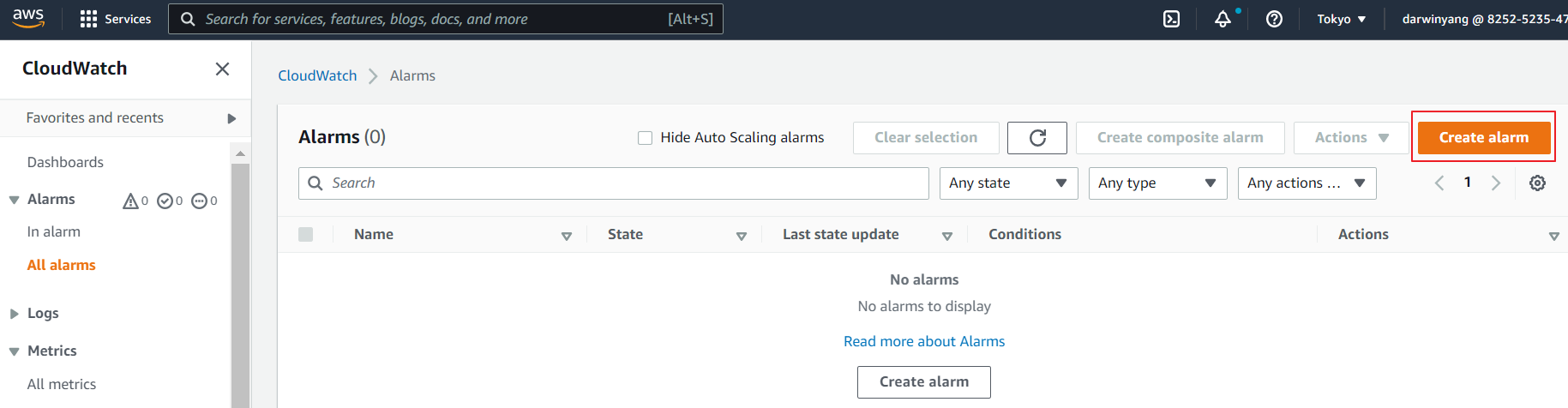Follow the Read more about Alarms link

click(923, 341)
